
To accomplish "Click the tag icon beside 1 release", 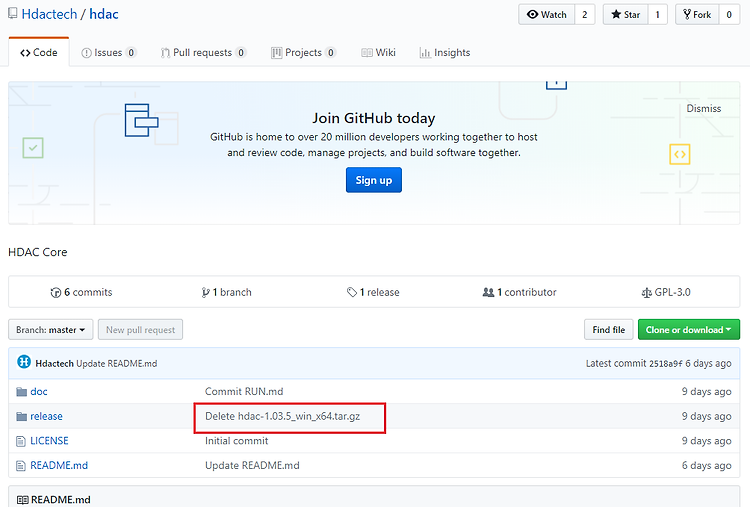I will coord(352,292).
